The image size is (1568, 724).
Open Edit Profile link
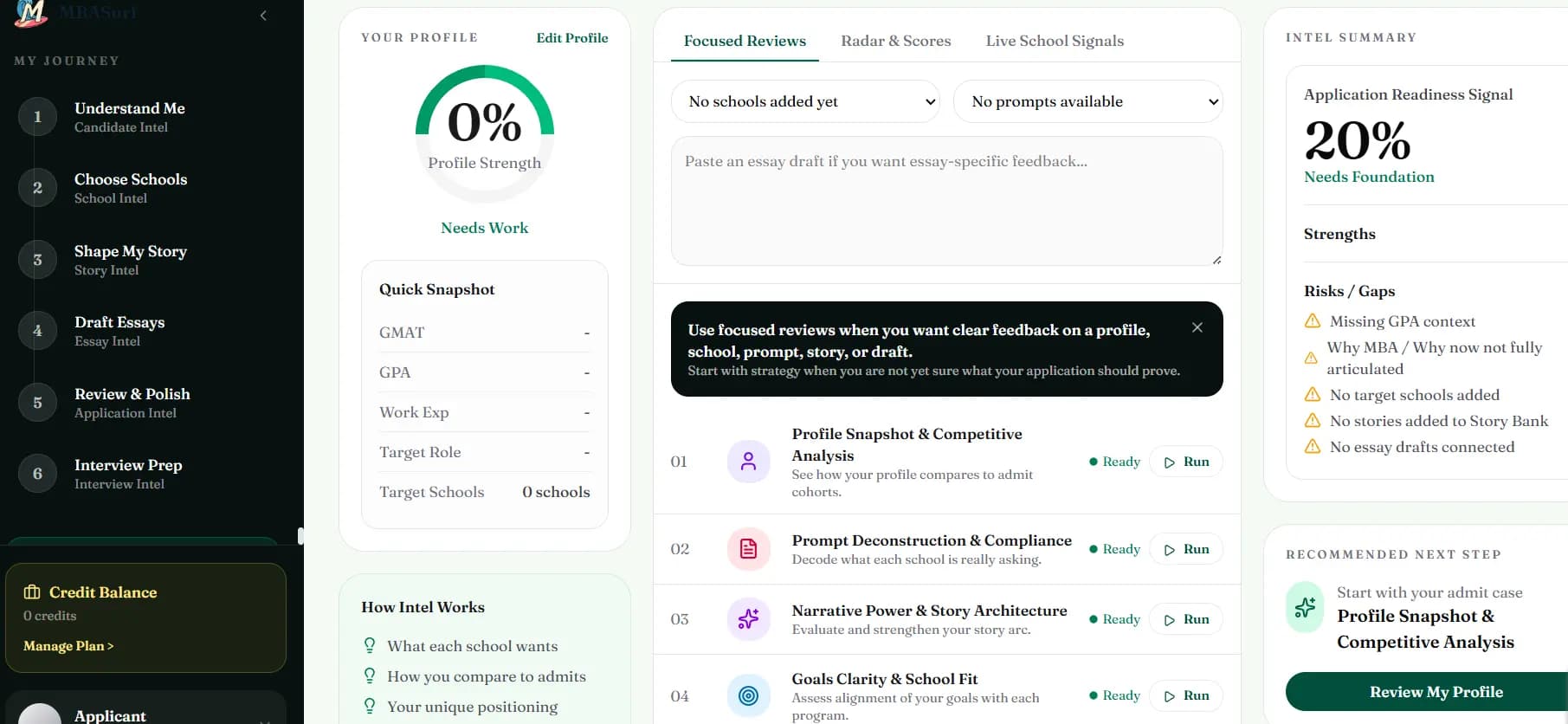[572, 38]
